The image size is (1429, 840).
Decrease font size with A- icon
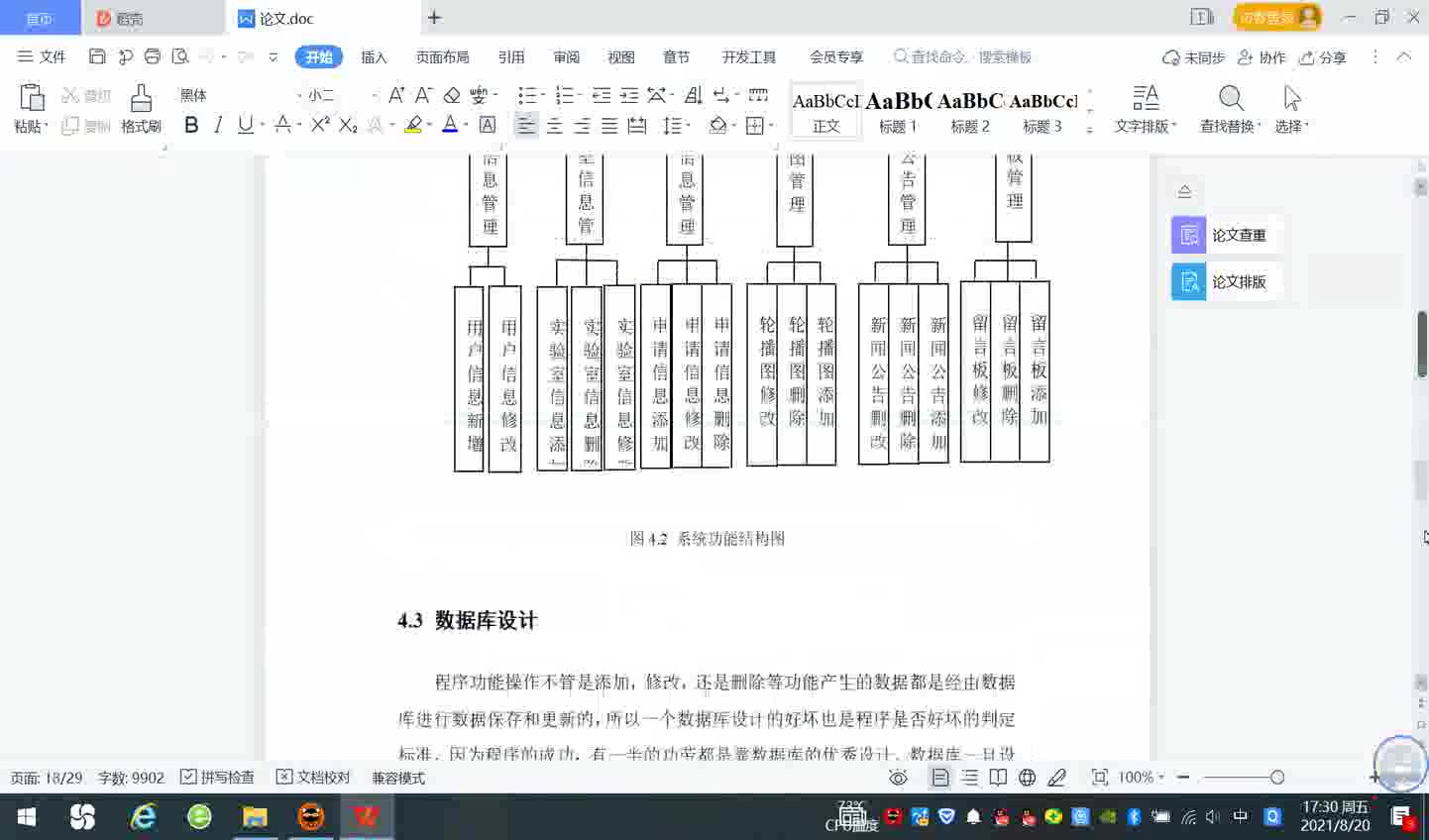point(423,95)
